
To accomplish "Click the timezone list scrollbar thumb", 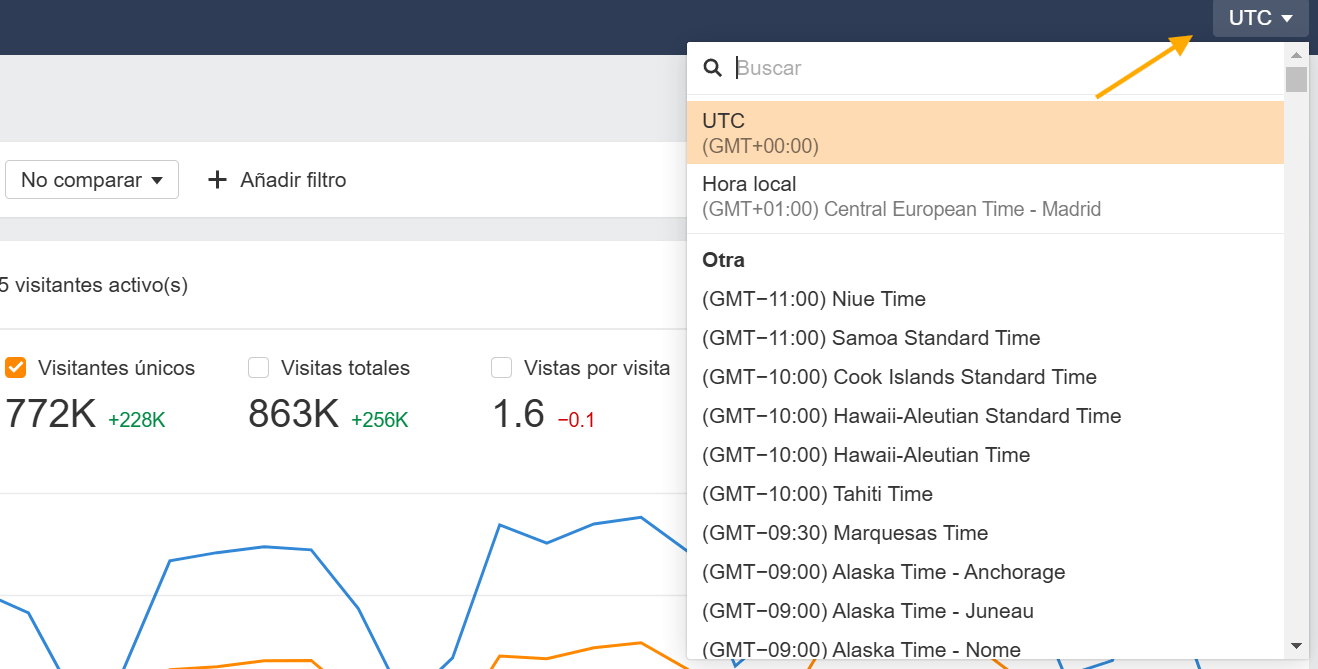I will [1296, 79].
